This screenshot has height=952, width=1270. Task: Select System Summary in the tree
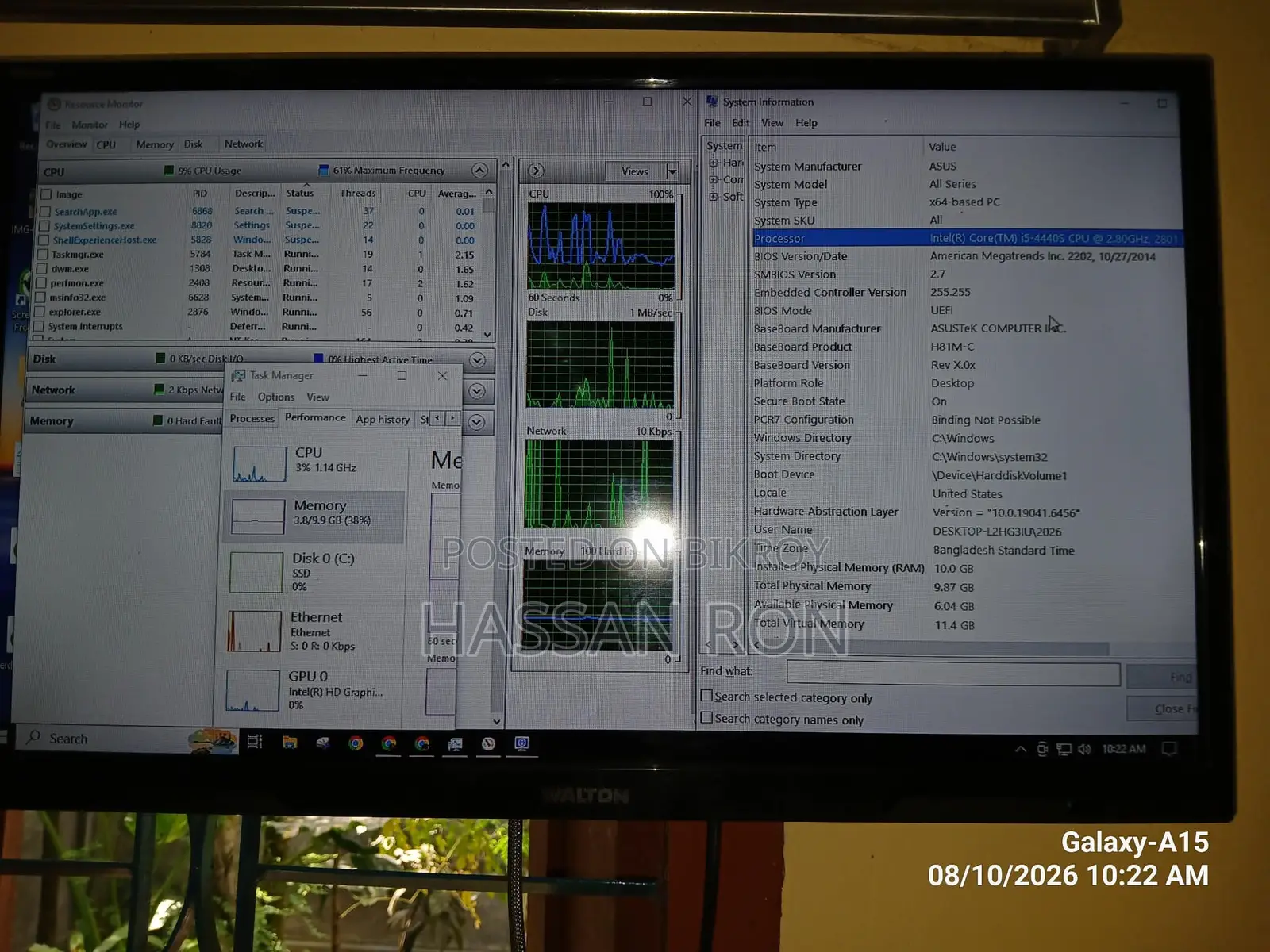coord(725,146)
